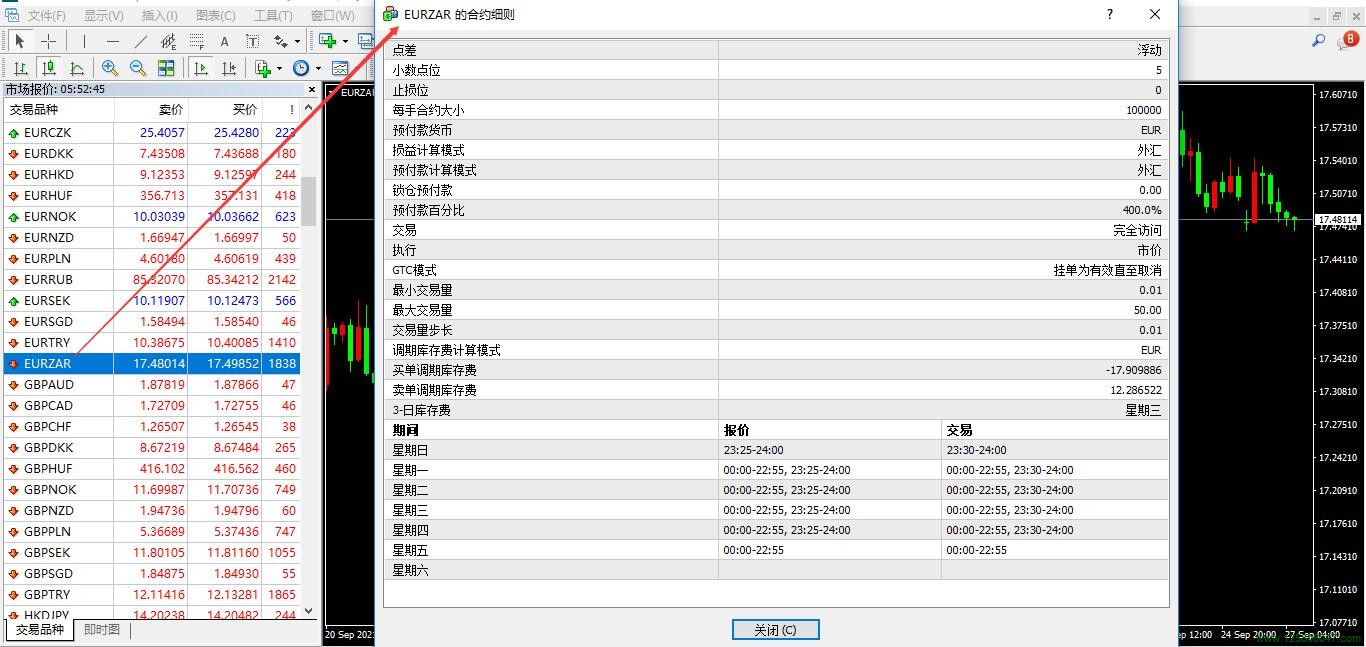Image resolution: width=1366 pixels, height=647 pixels.
Task: Pick the trendline drawing tool
Action: click(140, 41)
